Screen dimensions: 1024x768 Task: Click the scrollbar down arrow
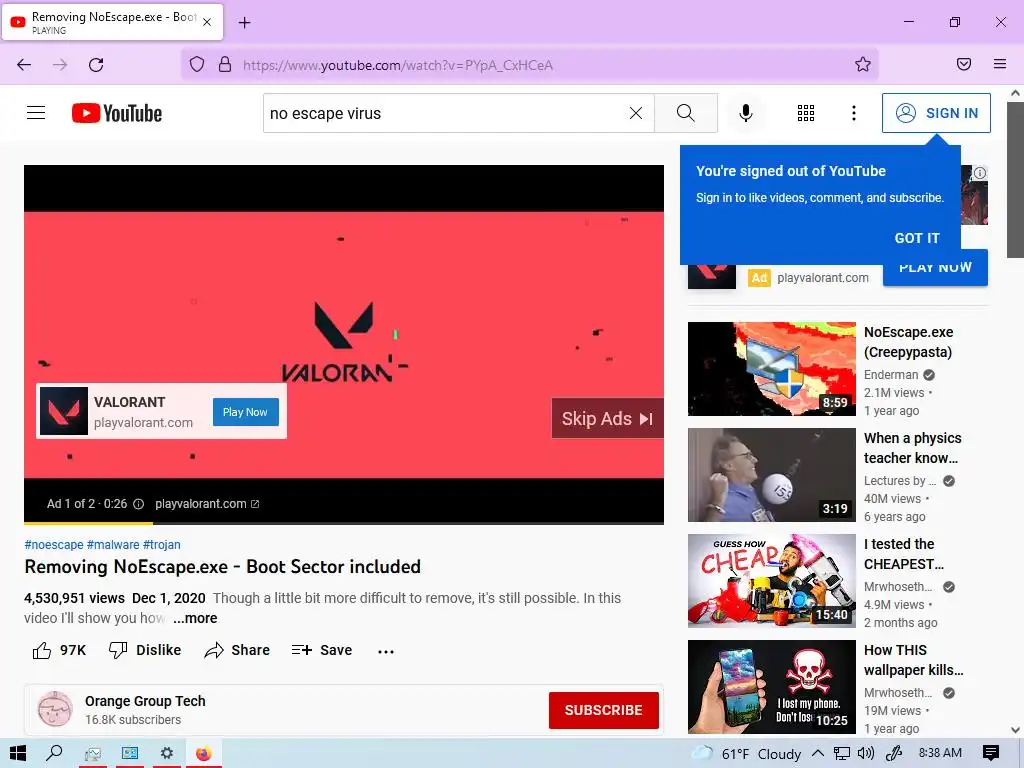(1015, 729)
